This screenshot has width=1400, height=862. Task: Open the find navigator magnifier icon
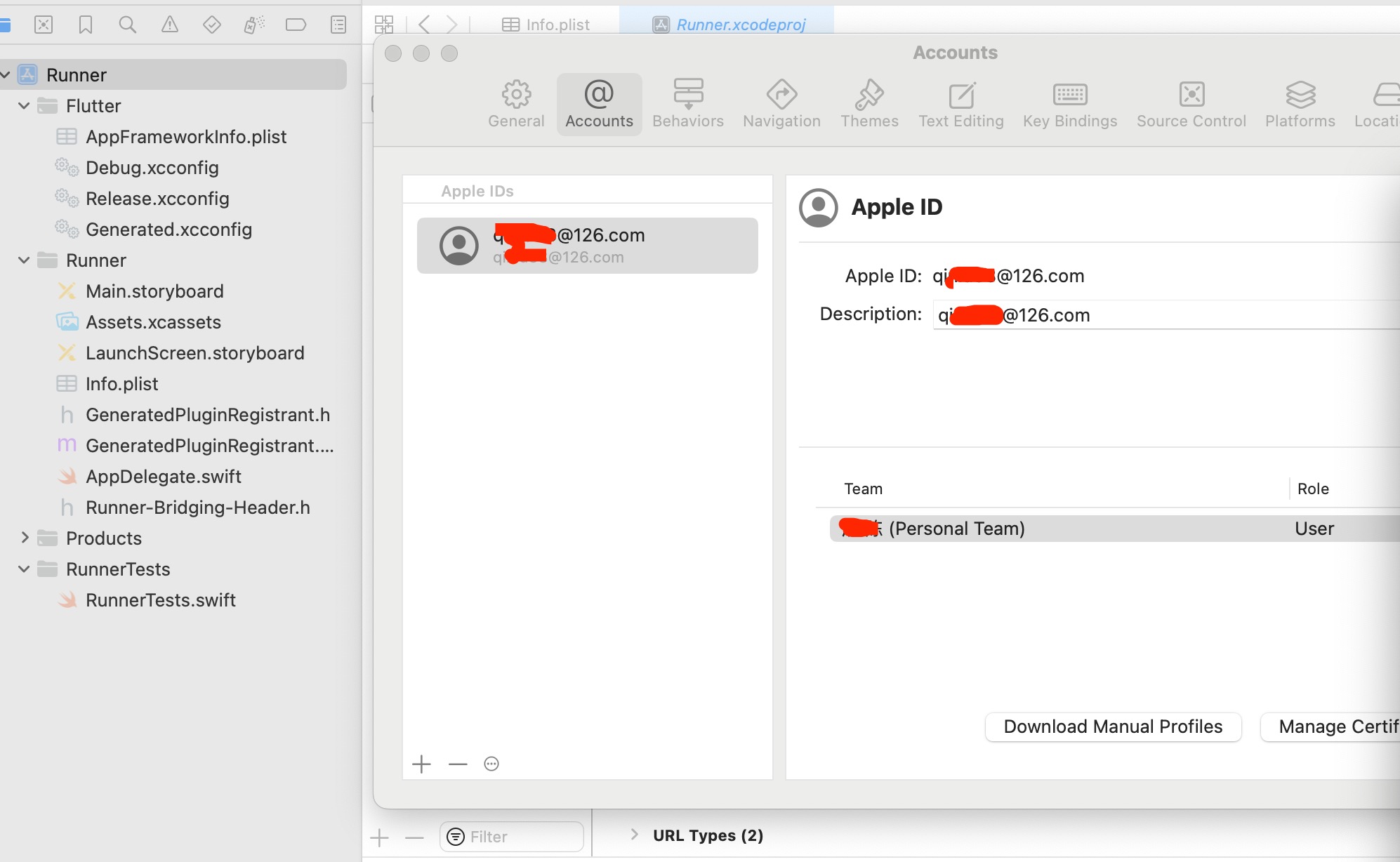(x=127, y=25)
